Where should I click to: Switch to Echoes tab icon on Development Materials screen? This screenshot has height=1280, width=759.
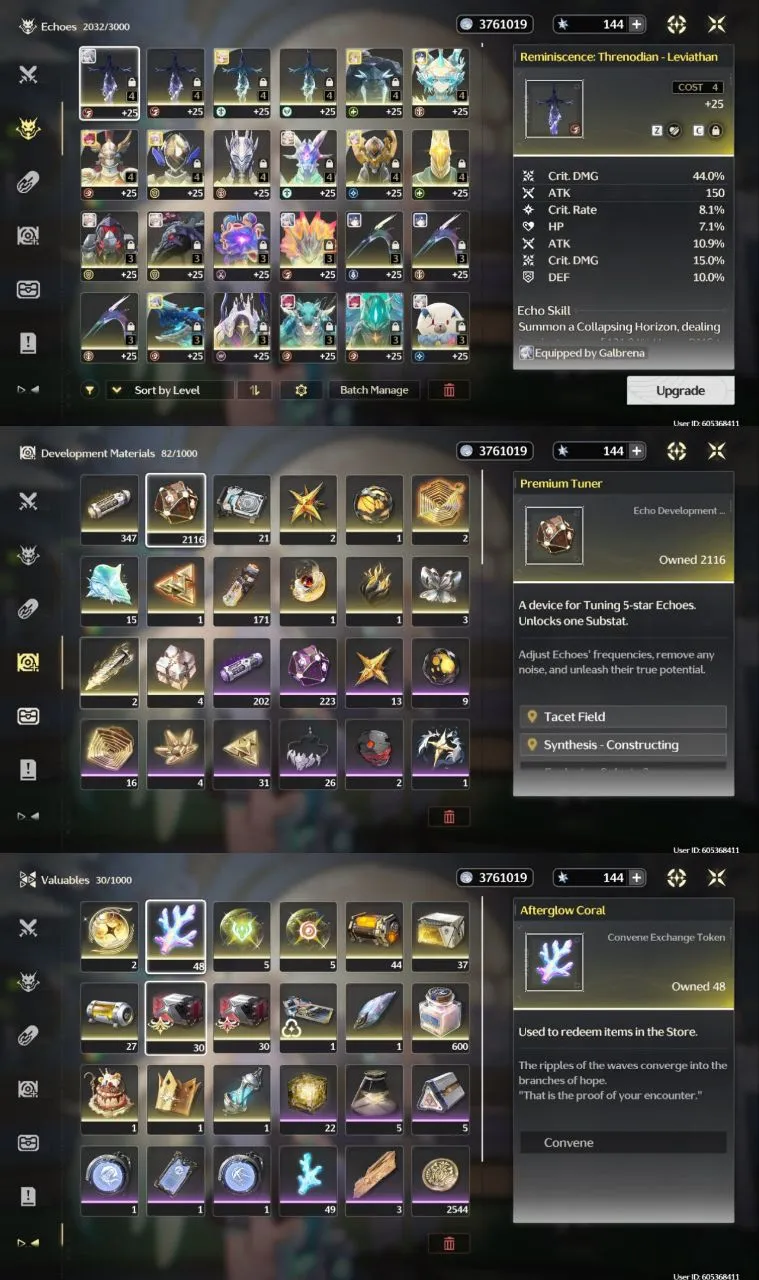click(x=28, y=555)
